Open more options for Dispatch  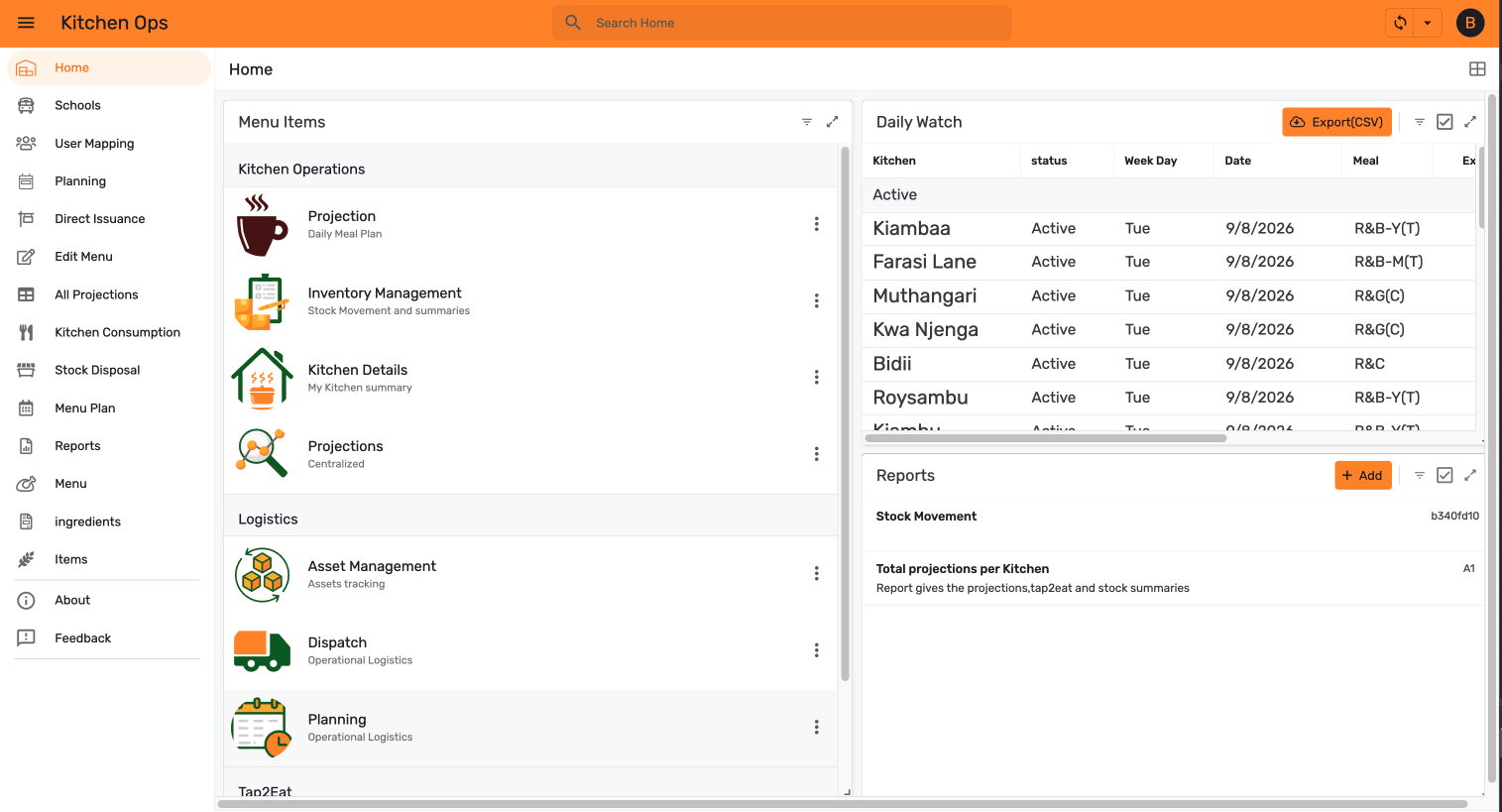pyautogui.click(x=816, y=650)
